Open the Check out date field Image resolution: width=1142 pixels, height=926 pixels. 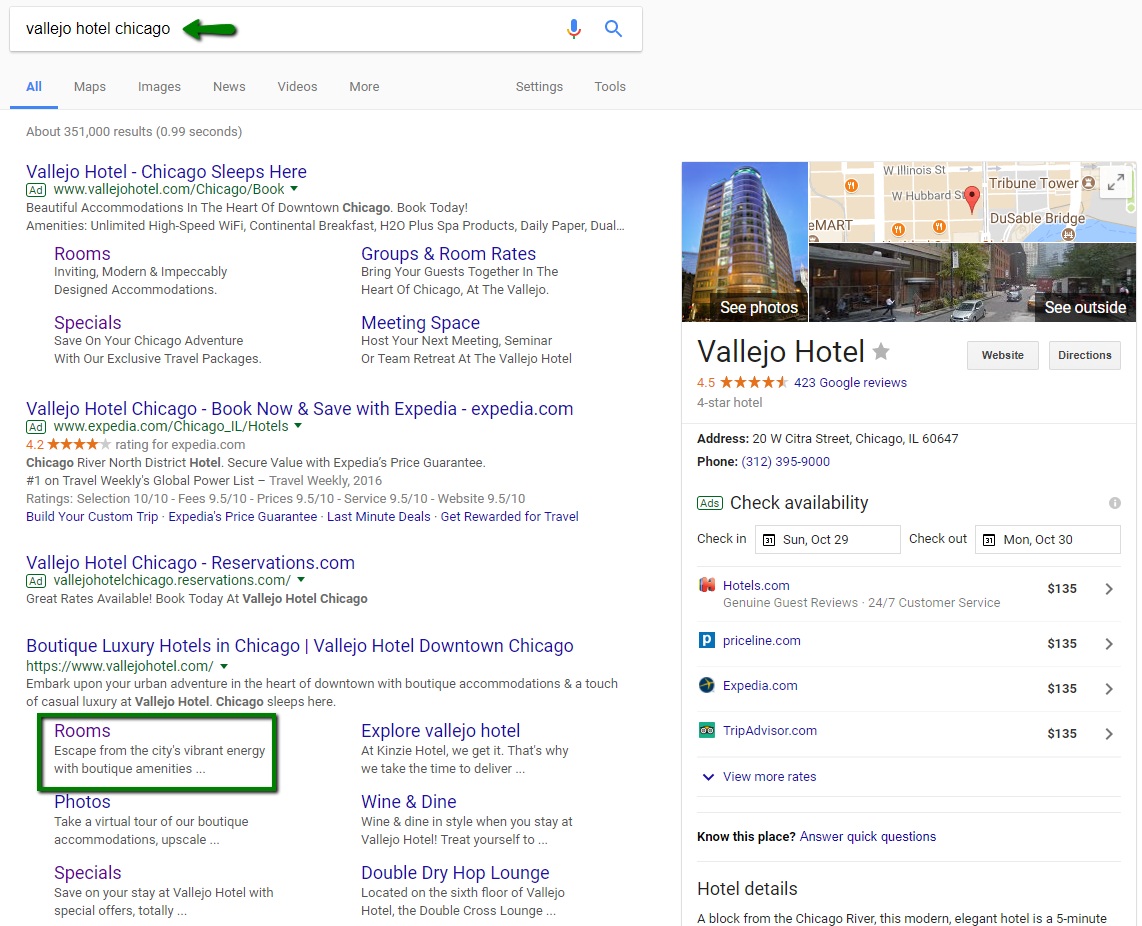1047,540
